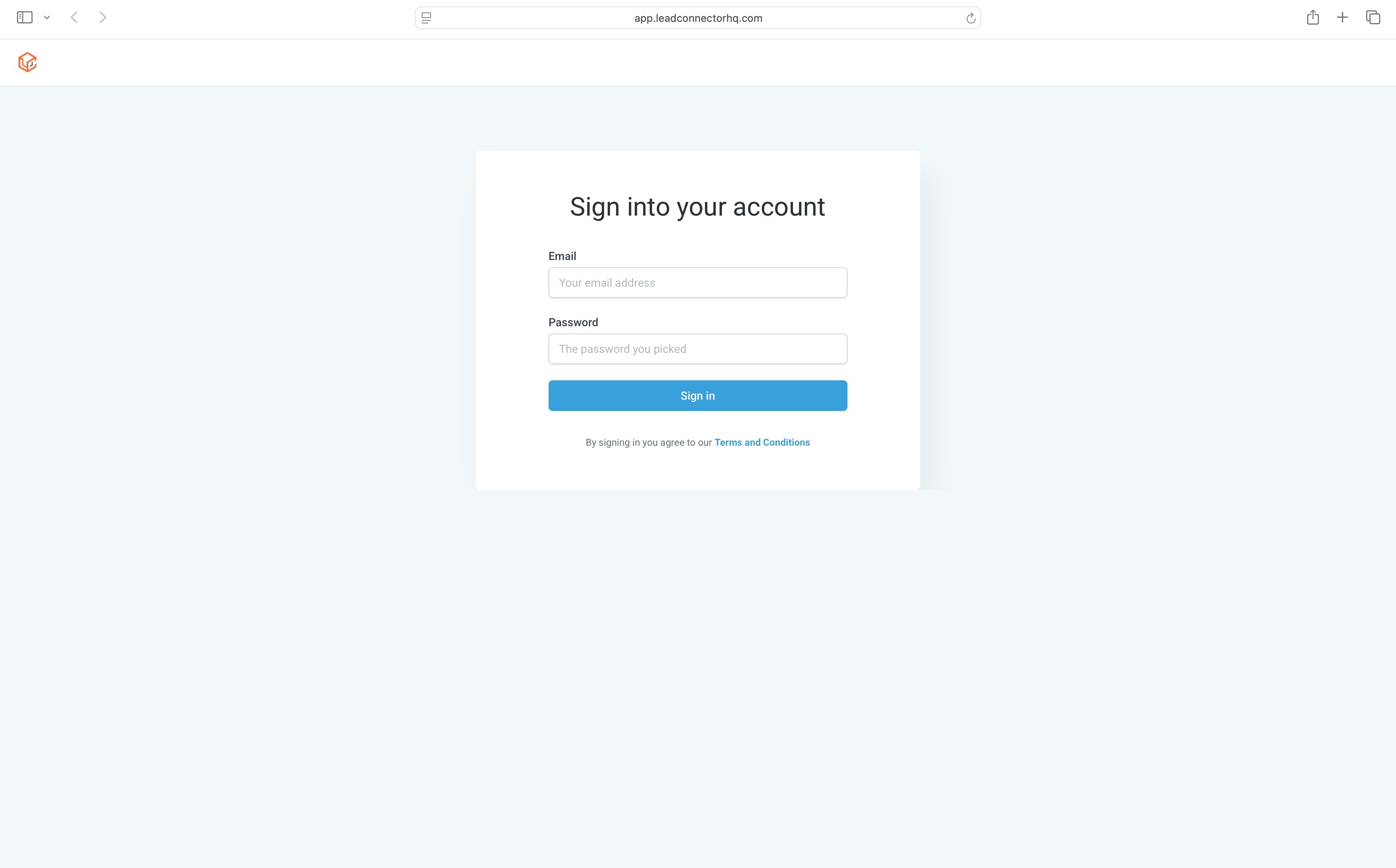The image size is (1396, 868).
Task: Go back to the previous page
Action: click(74, 18)
